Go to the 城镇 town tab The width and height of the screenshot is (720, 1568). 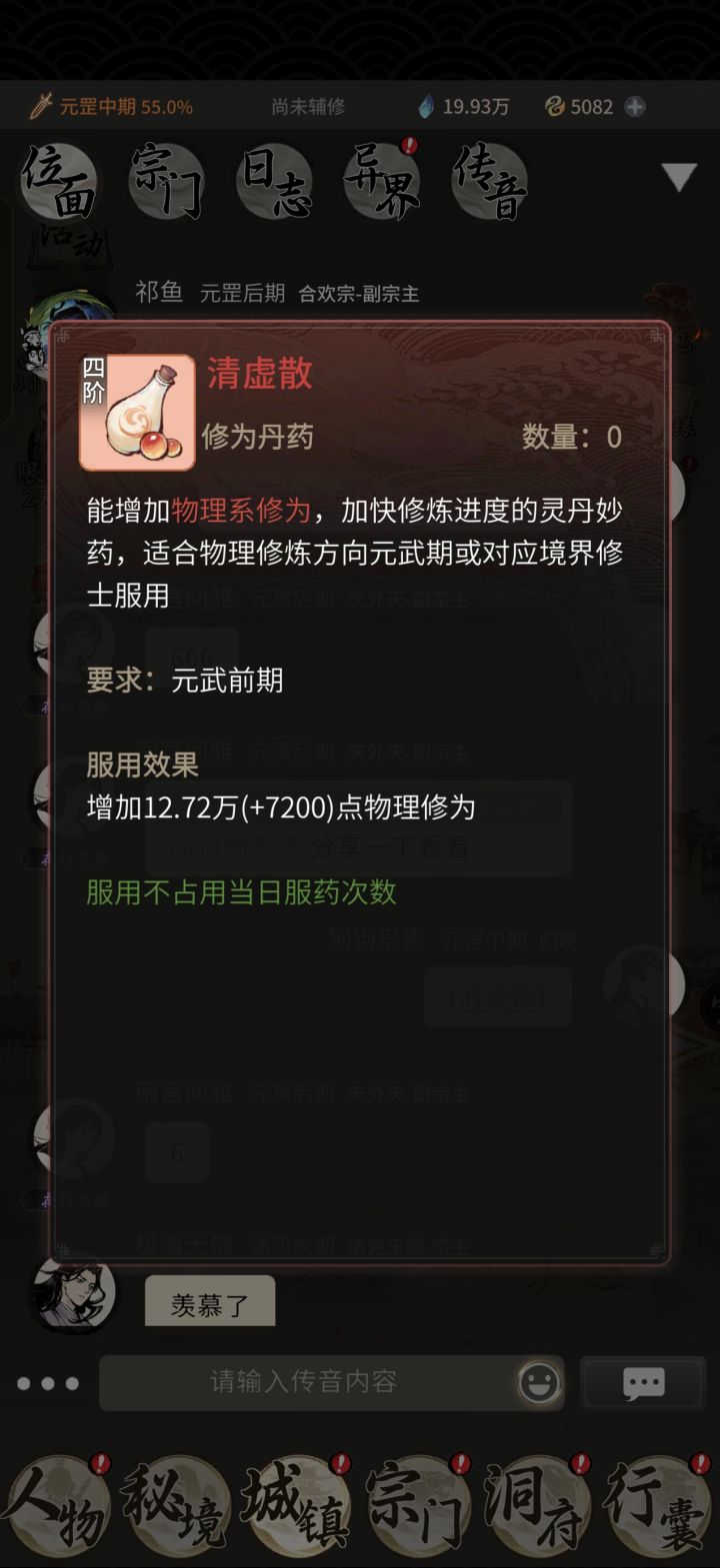coord(297,1509)
